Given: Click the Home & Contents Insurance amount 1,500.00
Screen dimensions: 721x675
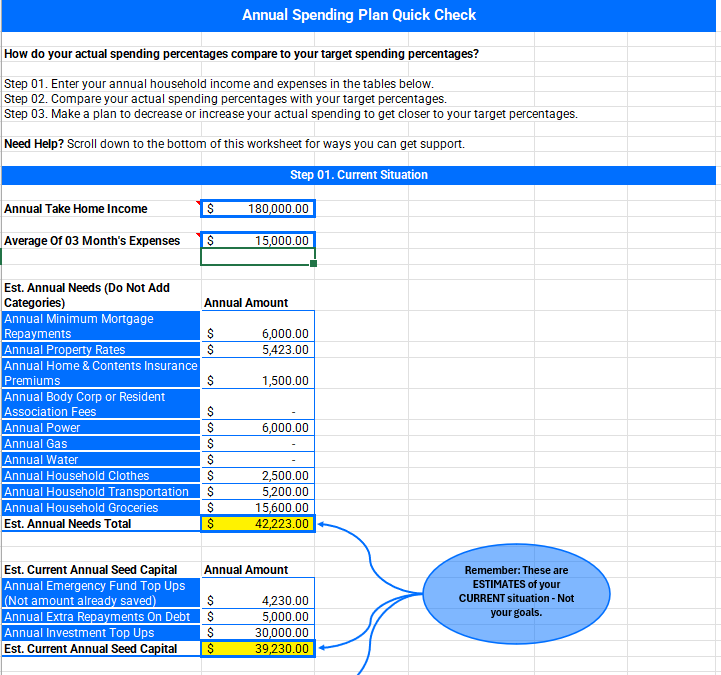Looking at the screenshot, I should click(x=258, y=381).
